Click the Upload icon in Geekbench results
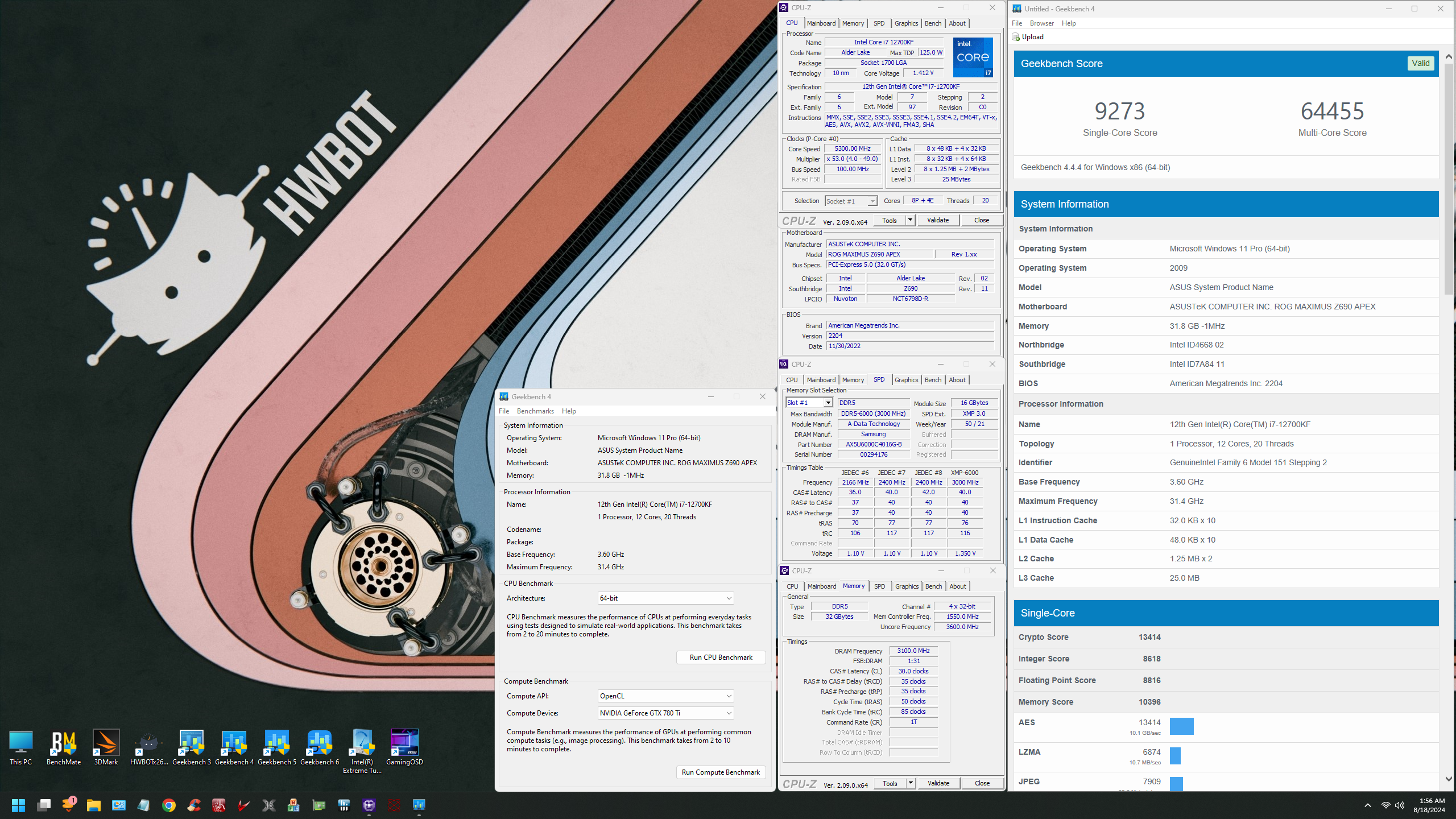This screenshot has height=819, width=1456. pyautogui.click(x=1016, y=37)
